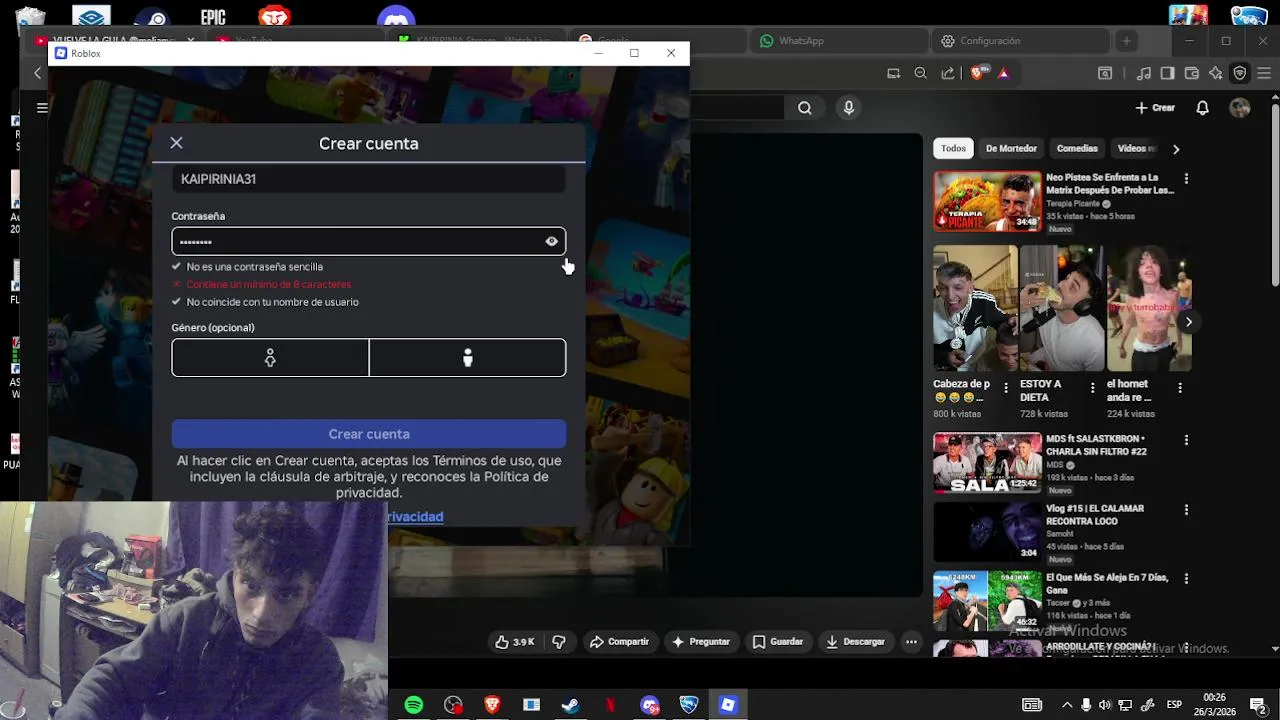
Task: Open YouTube hamburger guide menu
Action: (x=42, y=108)
